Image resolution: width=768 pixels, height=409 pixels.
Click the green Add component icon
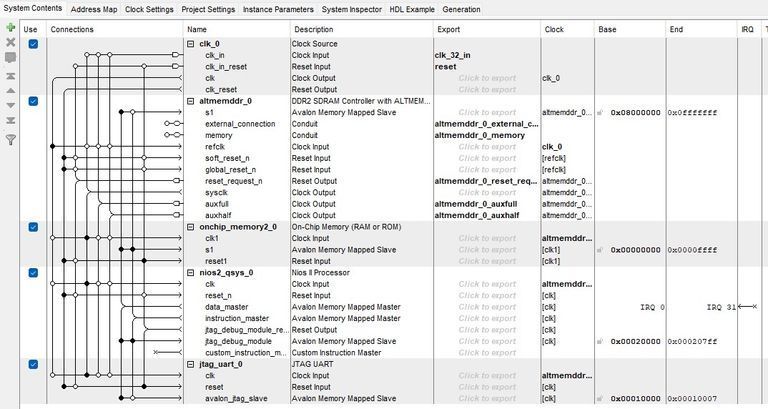point(10,28)
